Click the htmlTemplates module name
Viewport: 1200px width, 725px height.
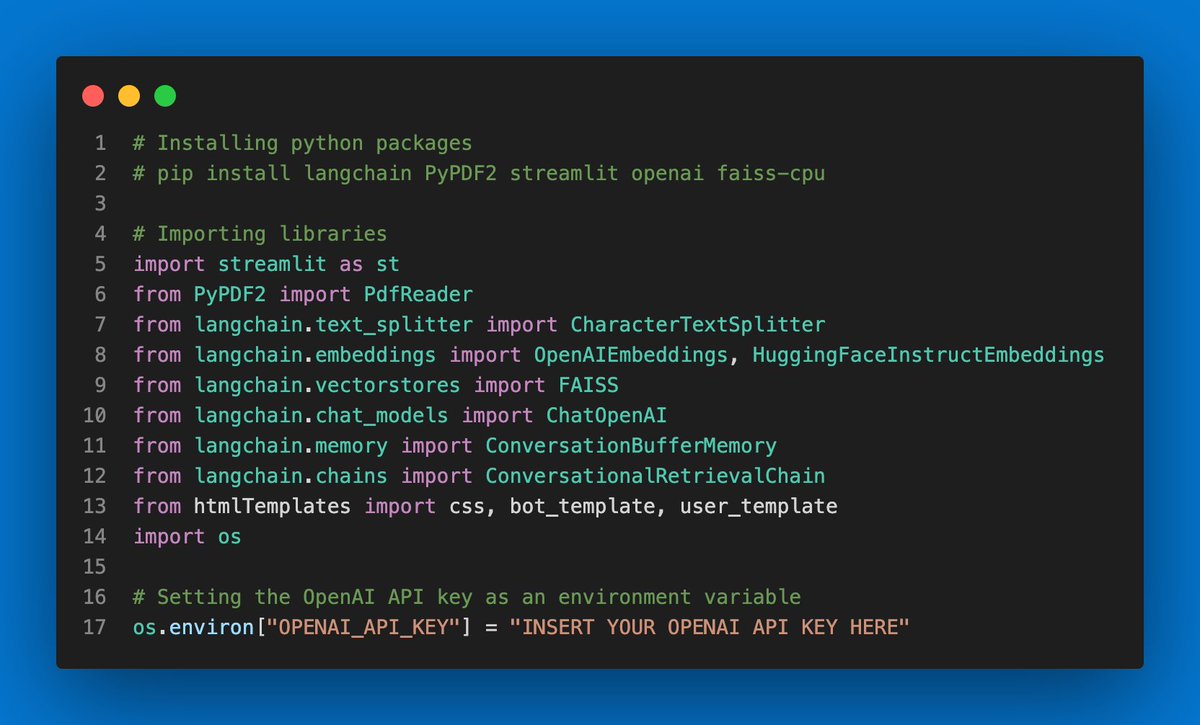point(272,506)
